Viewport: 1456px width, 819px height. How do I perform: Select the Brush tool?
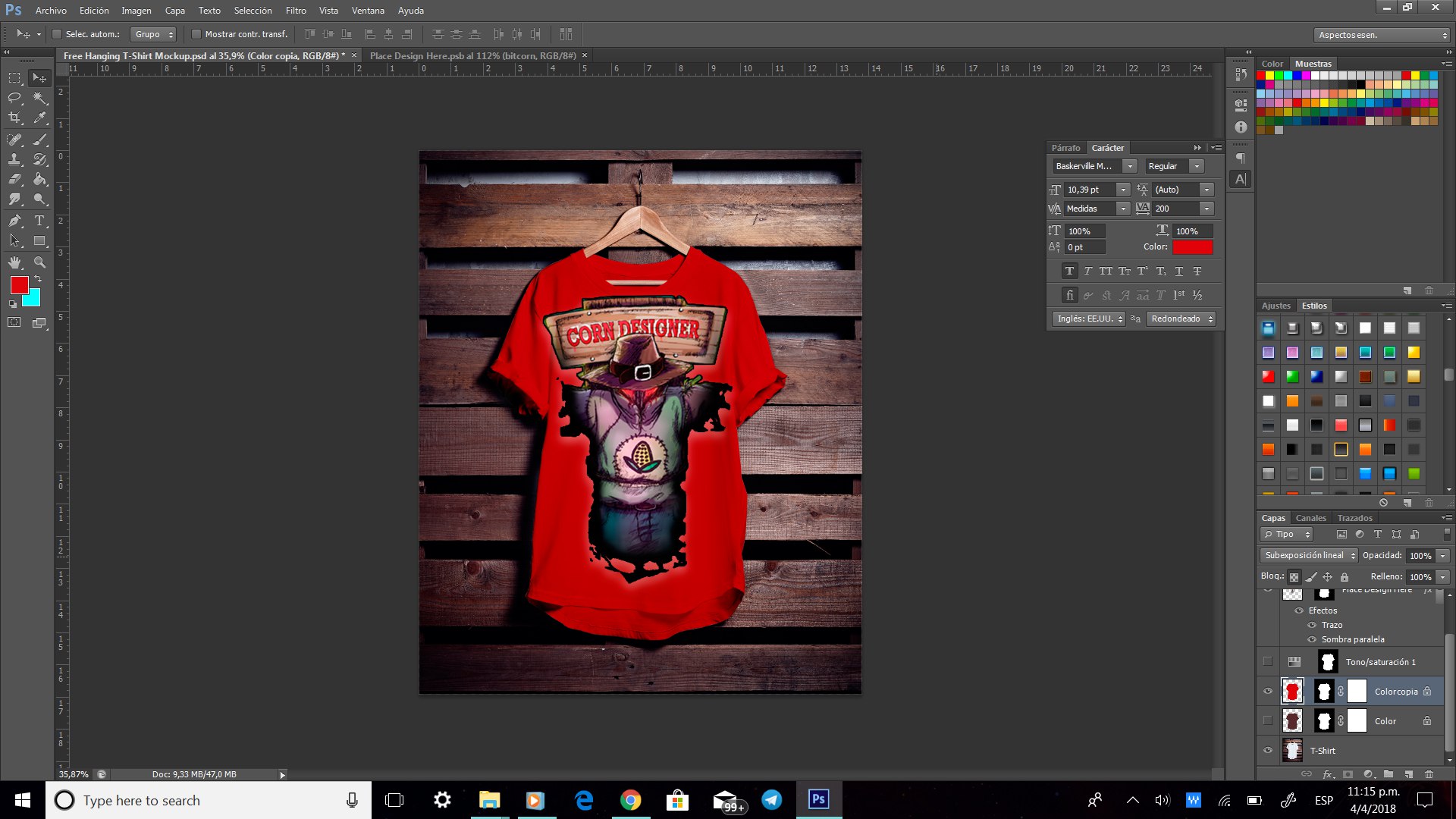[39, 140]
